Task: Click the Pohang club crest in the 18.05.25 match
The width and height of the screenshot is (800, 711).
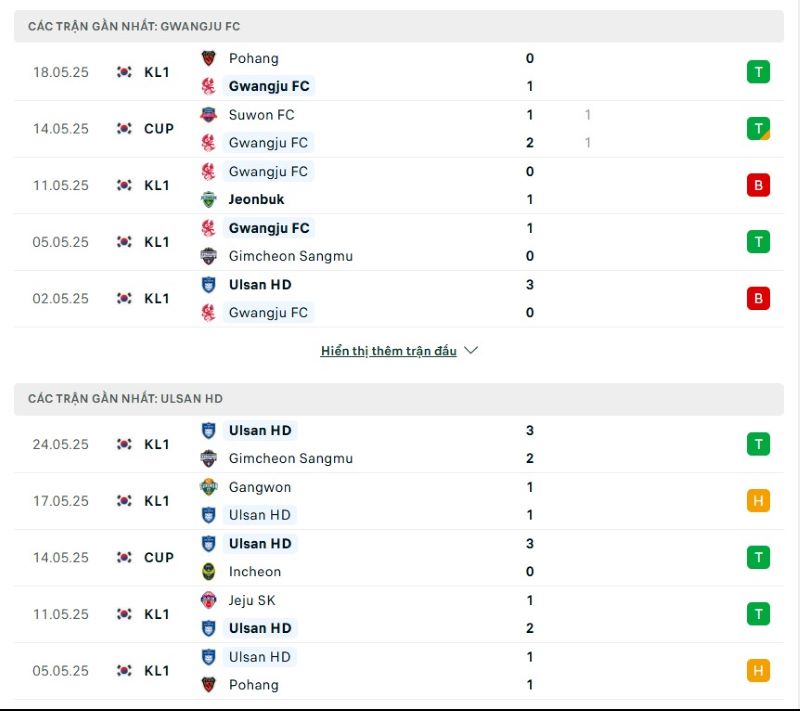Action: click(208, 58)
